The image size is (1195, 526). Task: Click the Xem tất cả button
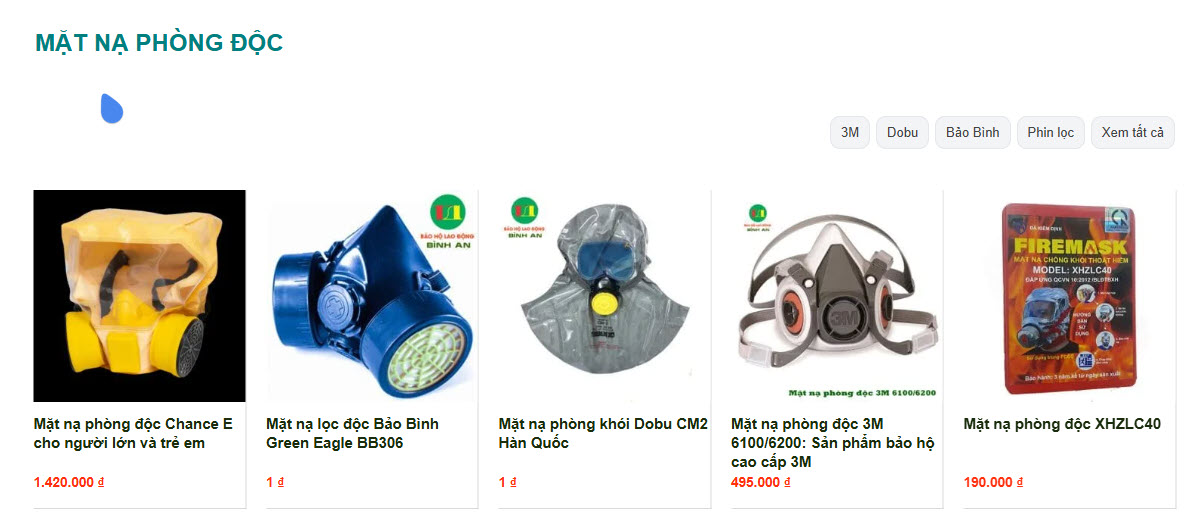click(x=1133, y=133)
